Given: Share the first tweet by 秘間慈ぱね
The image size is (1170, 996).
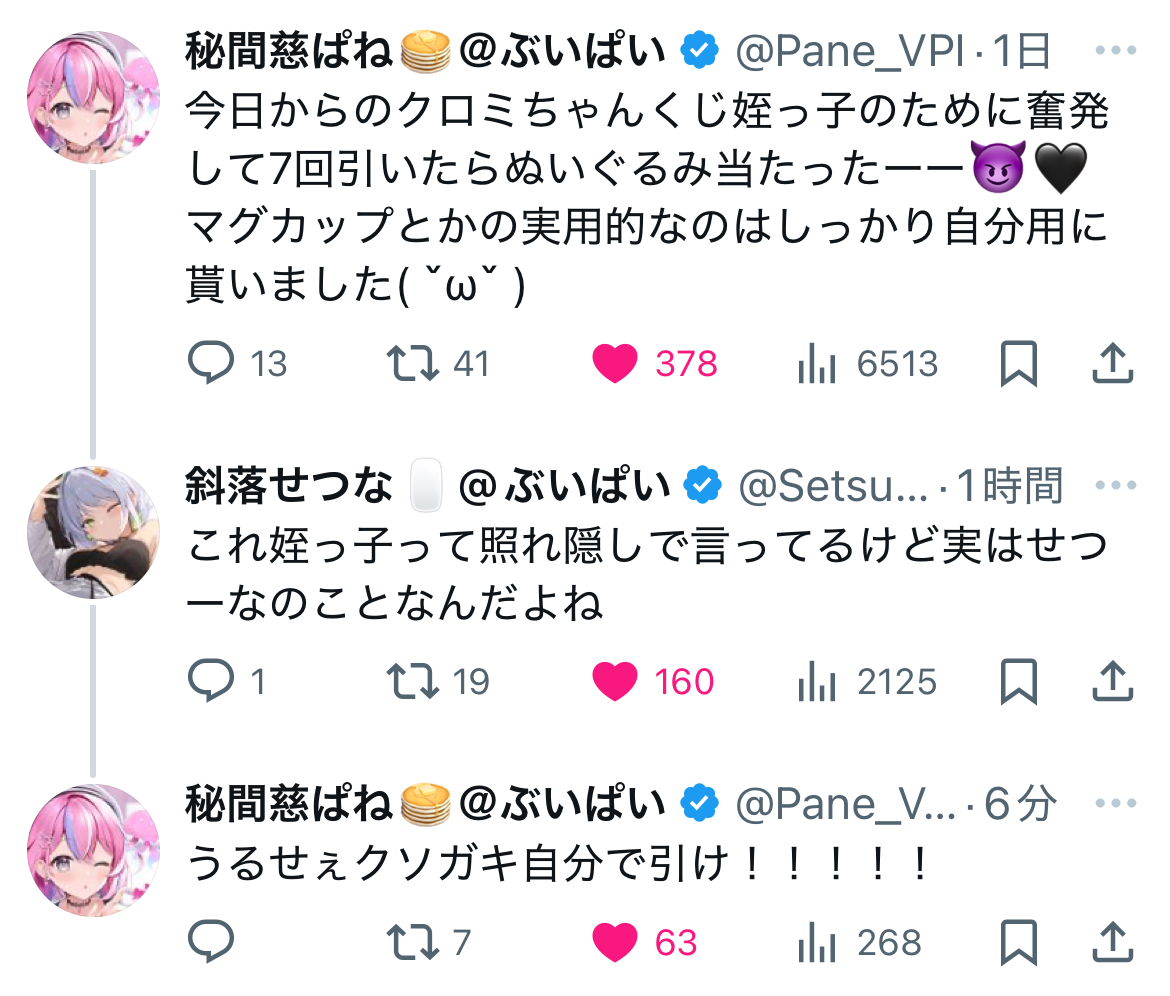Looking at the screenshot, I should [1112, 364].
